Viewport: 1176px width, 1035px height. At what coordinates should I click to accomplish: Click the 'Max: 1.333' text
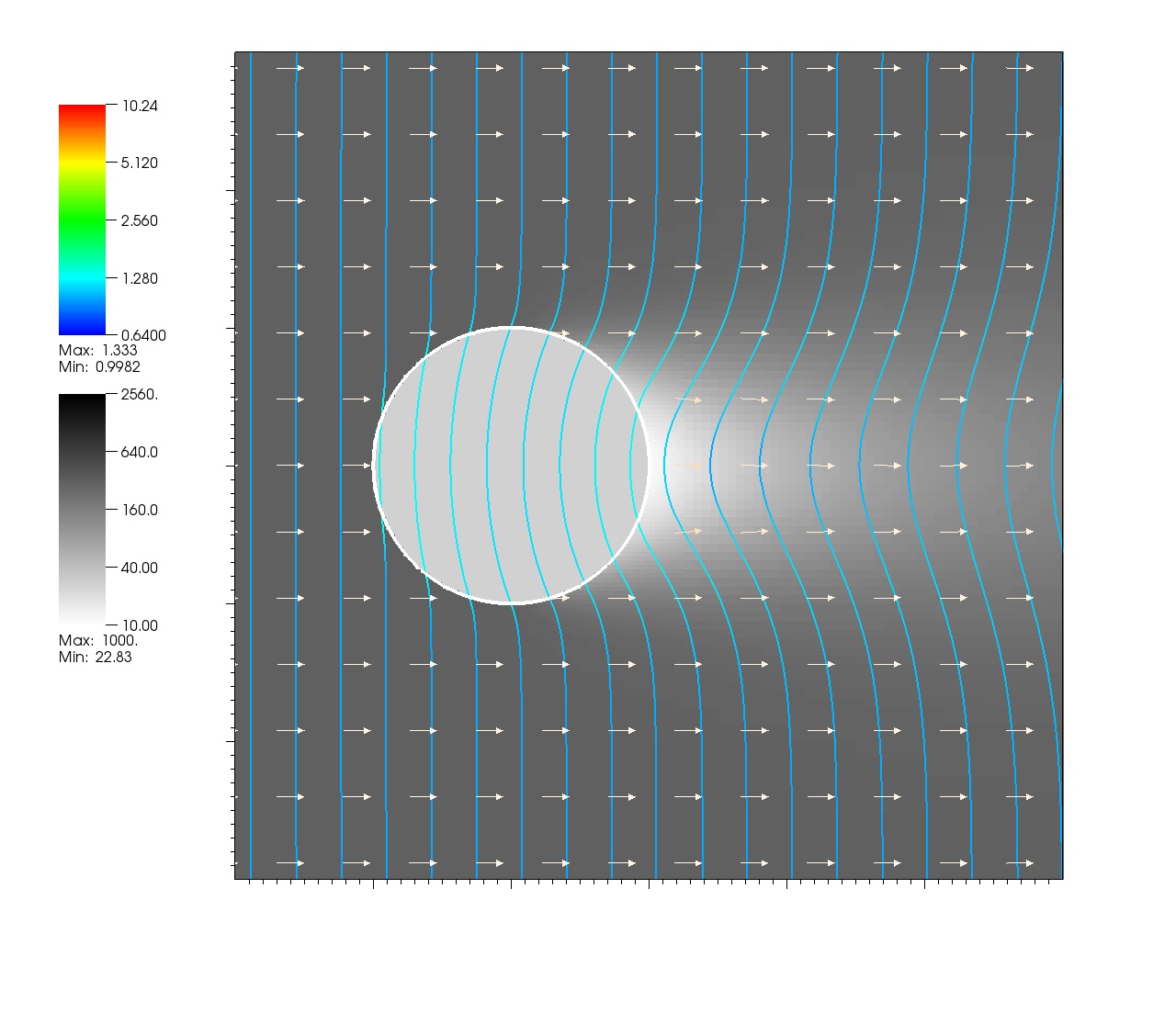tap(98, 350)
